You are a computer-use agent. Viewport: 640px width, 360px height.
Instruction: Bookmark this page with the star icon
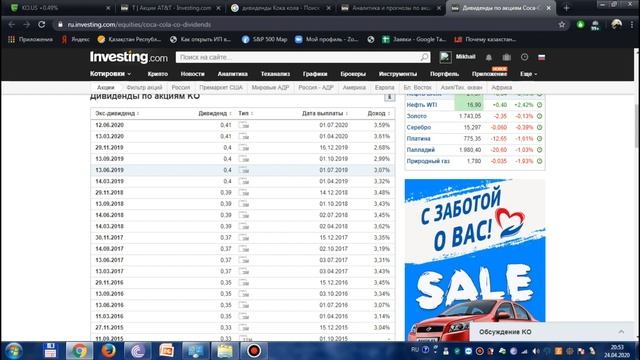tap(562, 24)
